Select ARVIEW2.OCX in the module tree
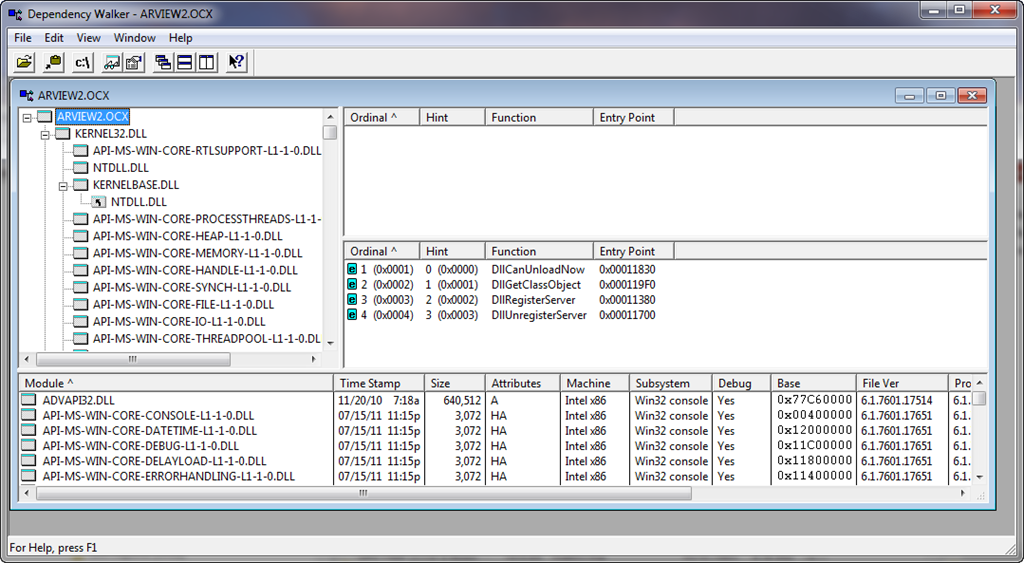 [x=93, y=116]
